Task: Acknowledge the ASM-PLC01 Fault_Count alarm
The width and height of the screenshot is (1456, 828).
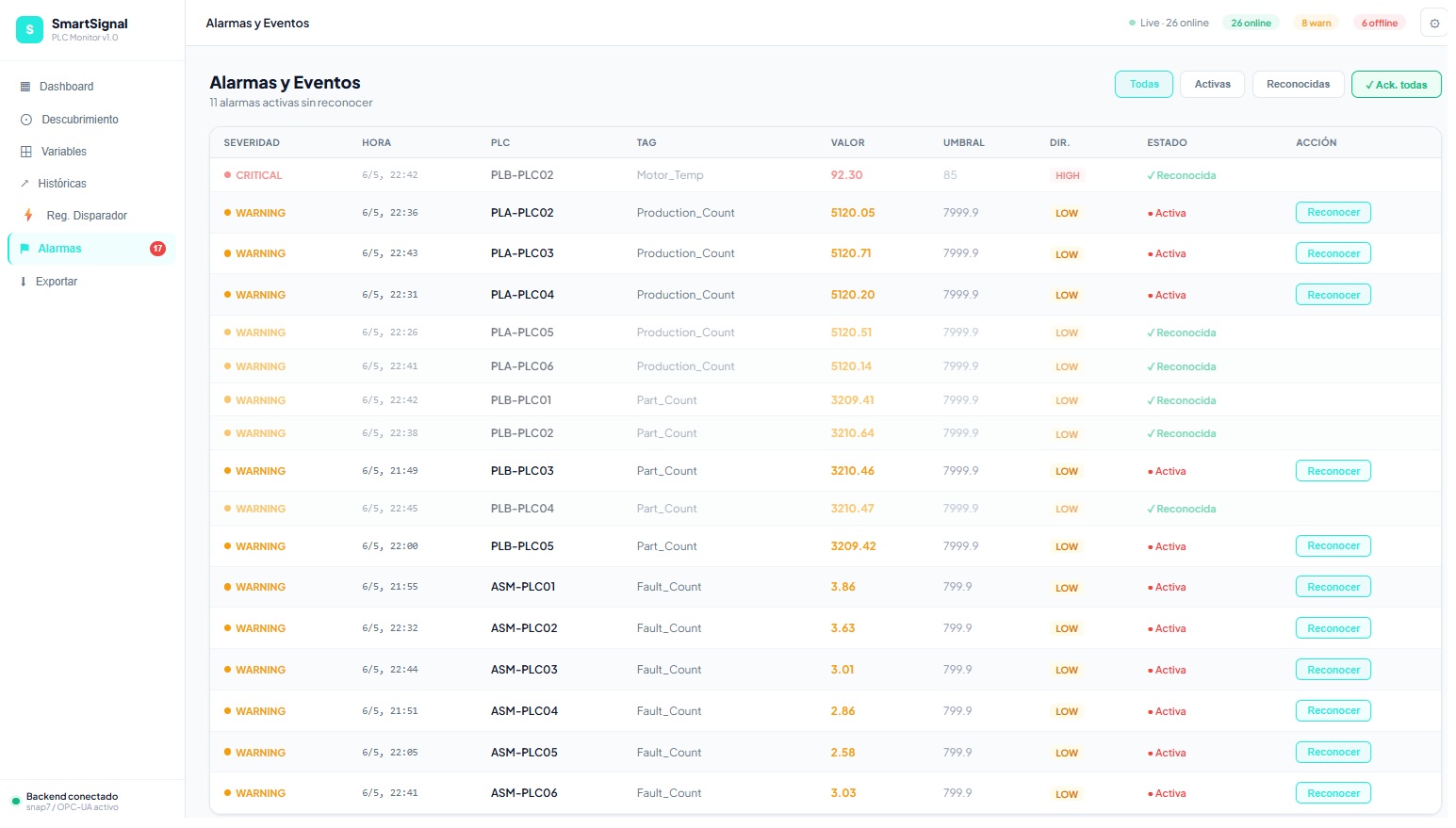Action: pyautogui.click(x=1333, y=587)
